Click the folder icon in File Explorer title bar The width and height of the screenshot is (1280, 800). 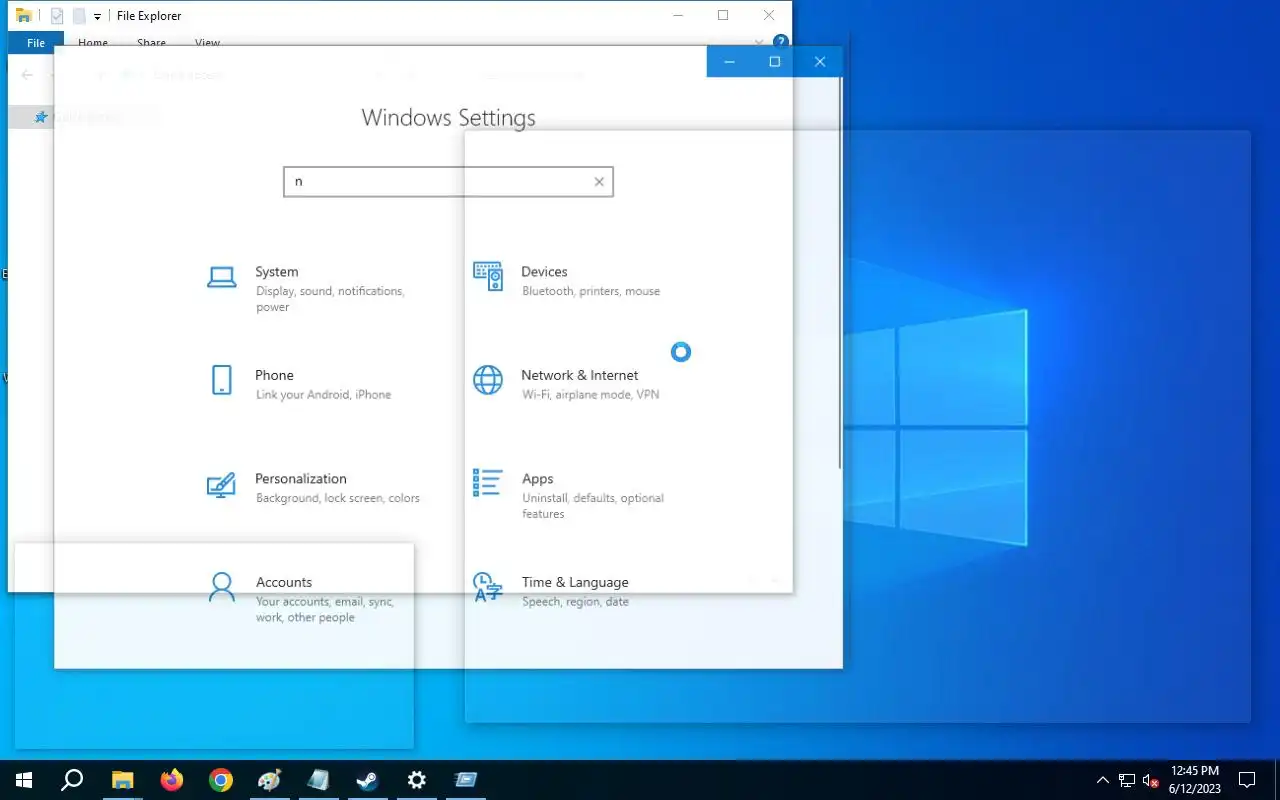(x=24, y=16)
